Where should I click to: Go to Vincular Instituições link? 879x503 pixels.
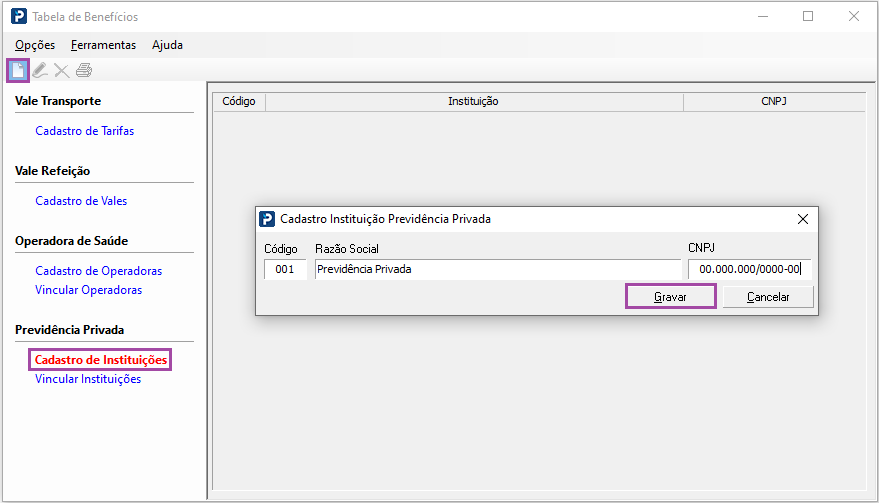(88, 379)
